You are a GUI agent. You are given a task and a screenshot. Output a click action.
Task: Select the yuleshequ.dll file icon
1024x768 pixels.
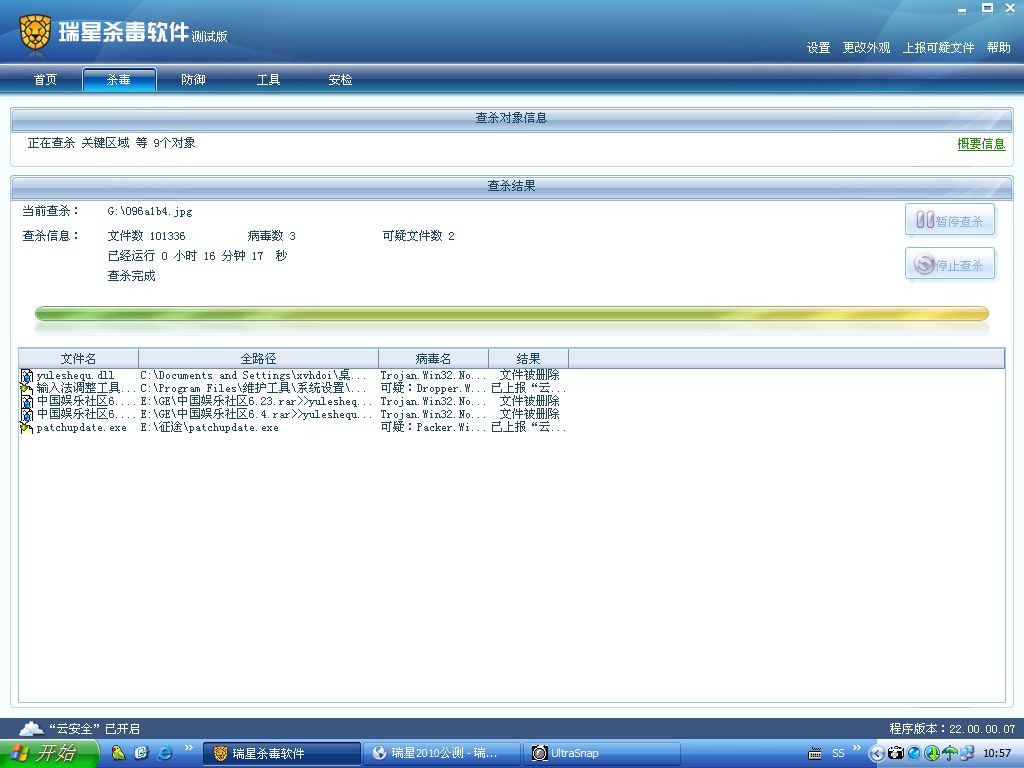tap(27, 376)
